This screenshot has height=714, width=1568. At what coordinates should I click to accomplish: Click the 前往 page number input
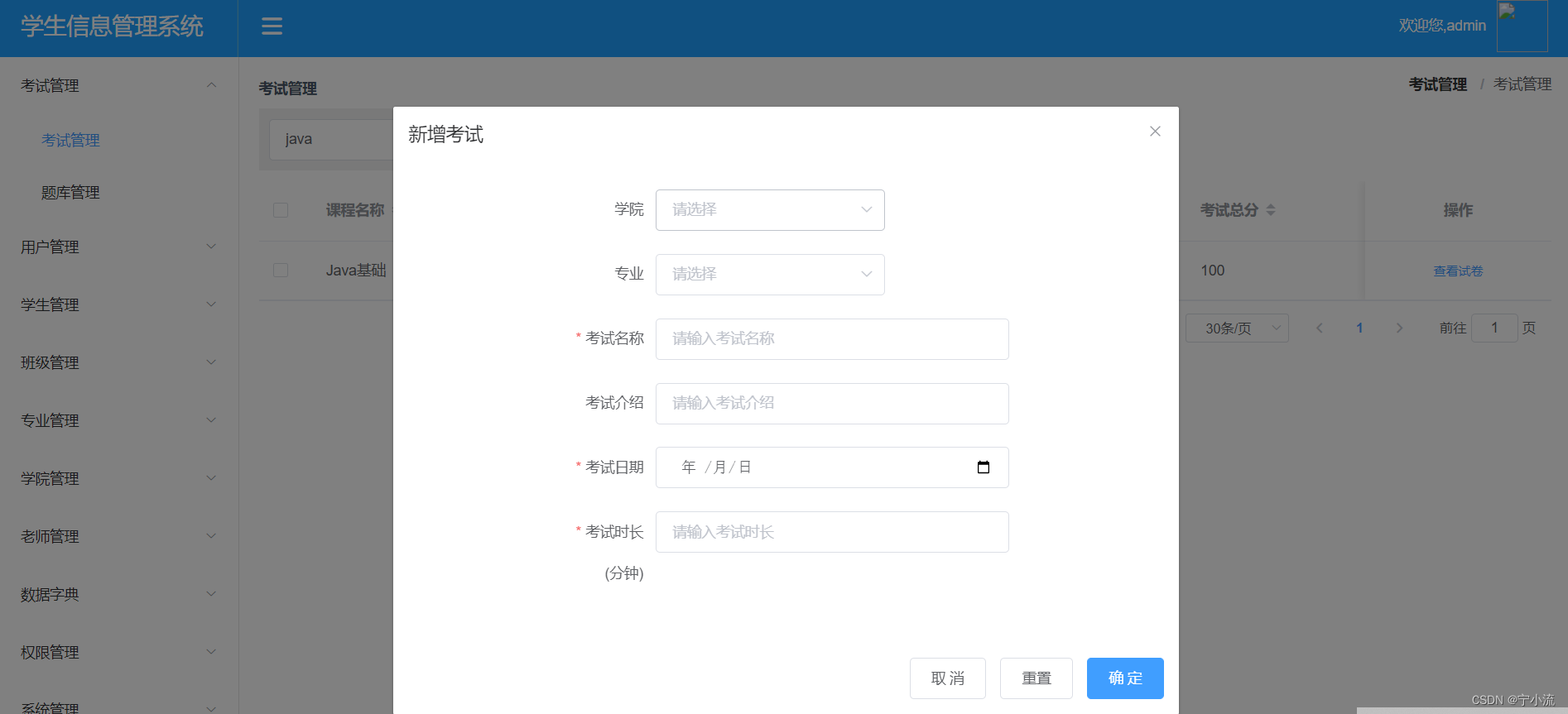point(1494,328)
